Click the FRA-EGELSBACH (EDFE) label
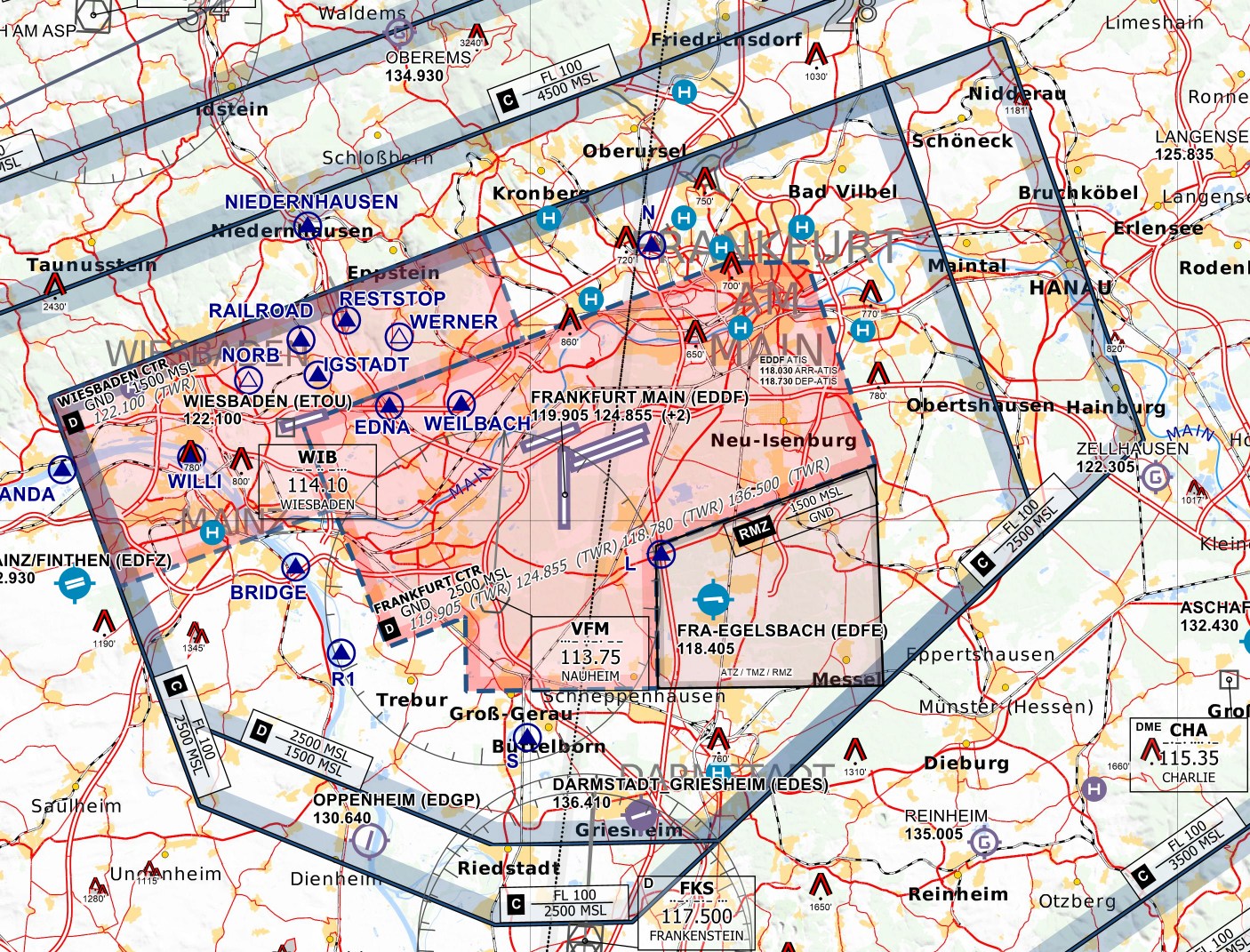 click(782, 631)
